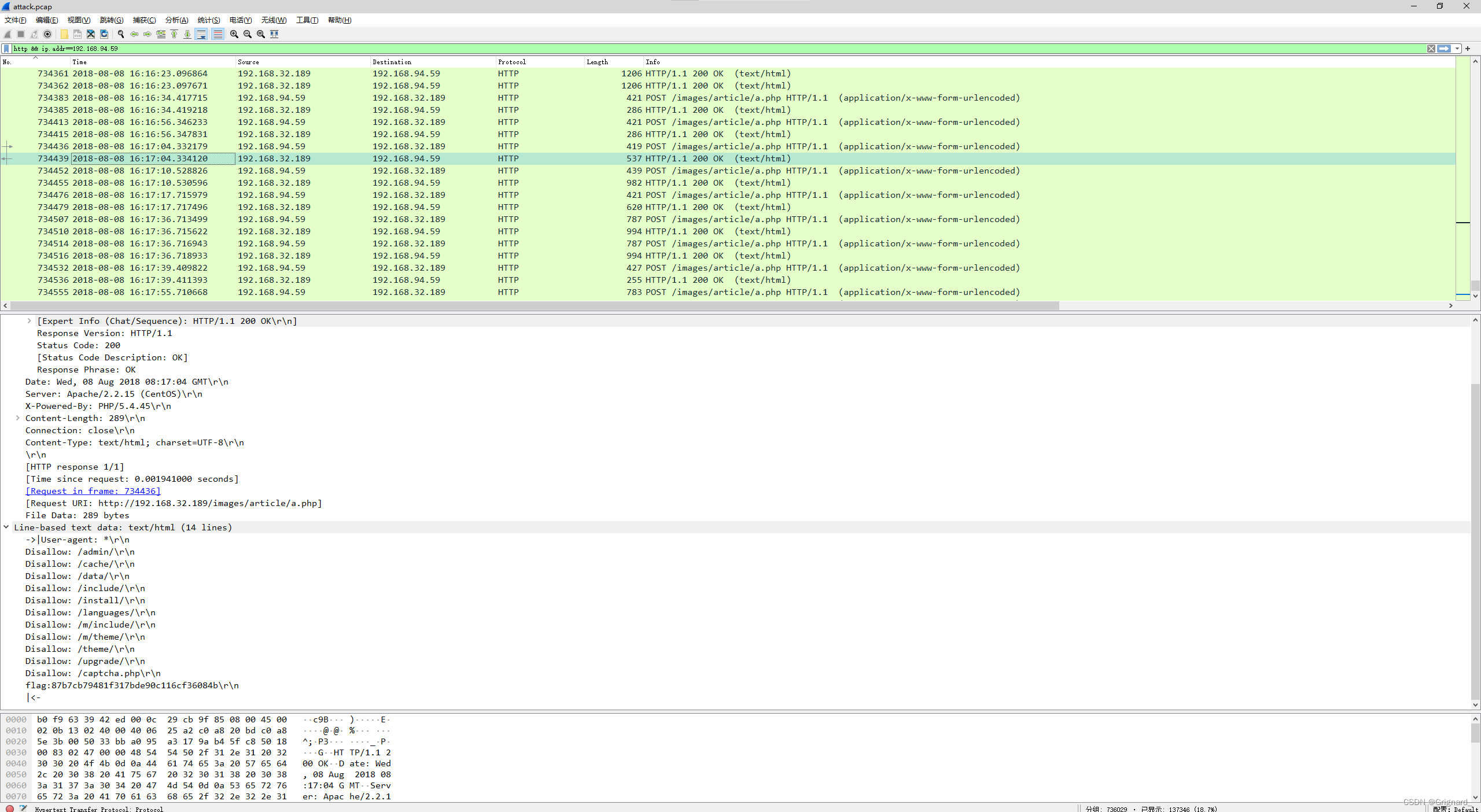Open the 视图(V) menu

(x=79, y=20)
